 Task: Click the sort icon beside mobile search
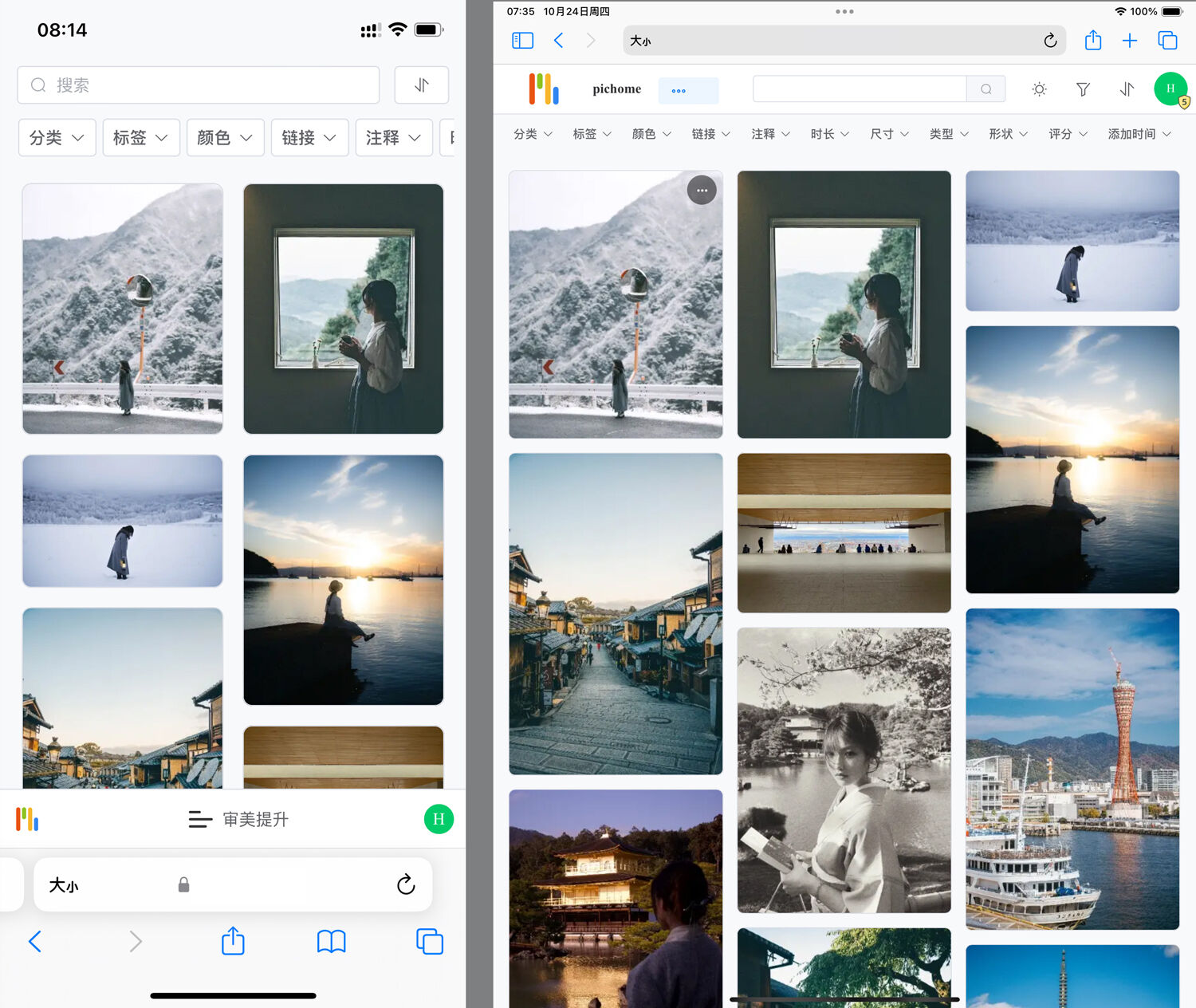(x=422, y=85)
